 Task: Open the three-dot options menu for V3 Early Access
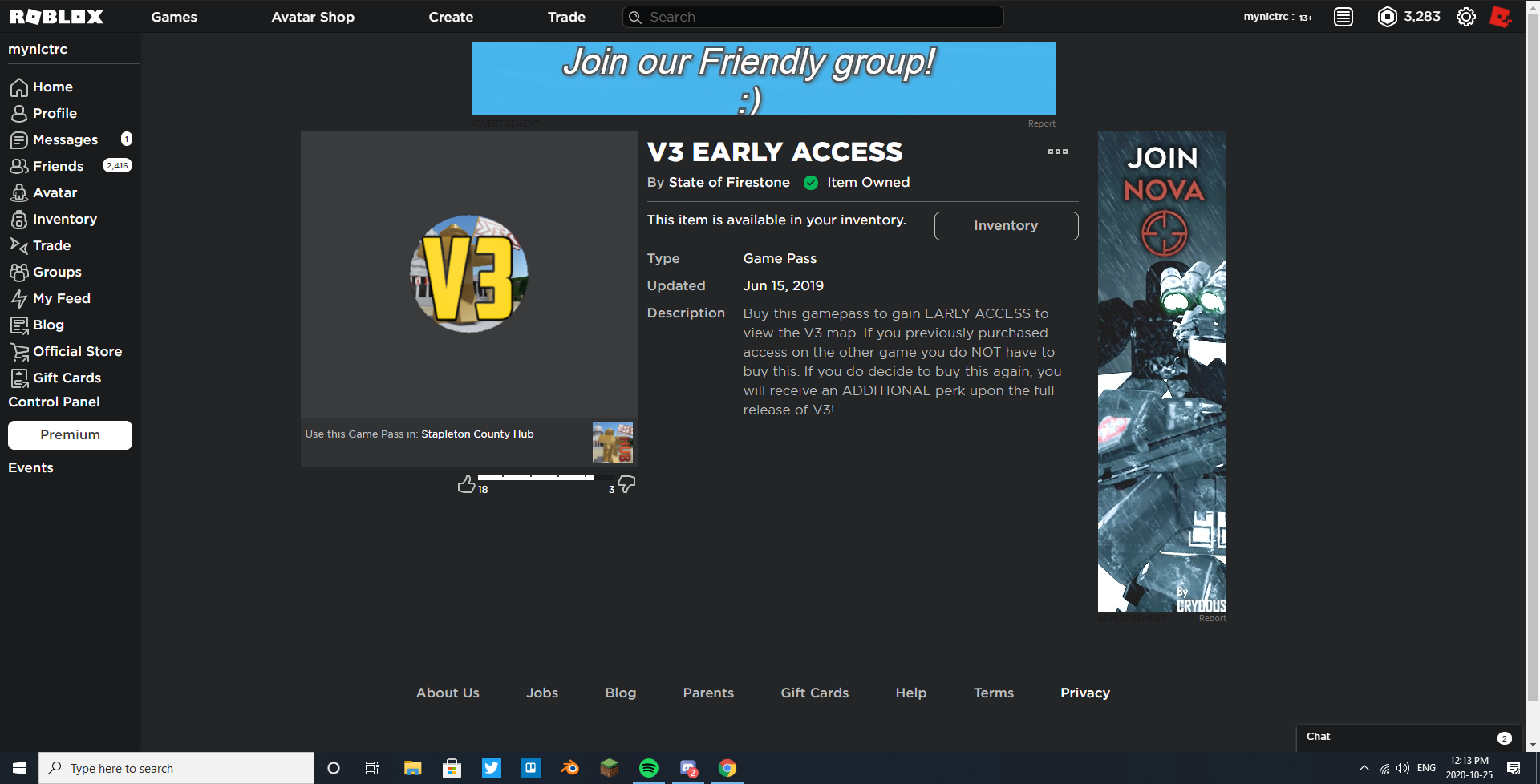1058,152
